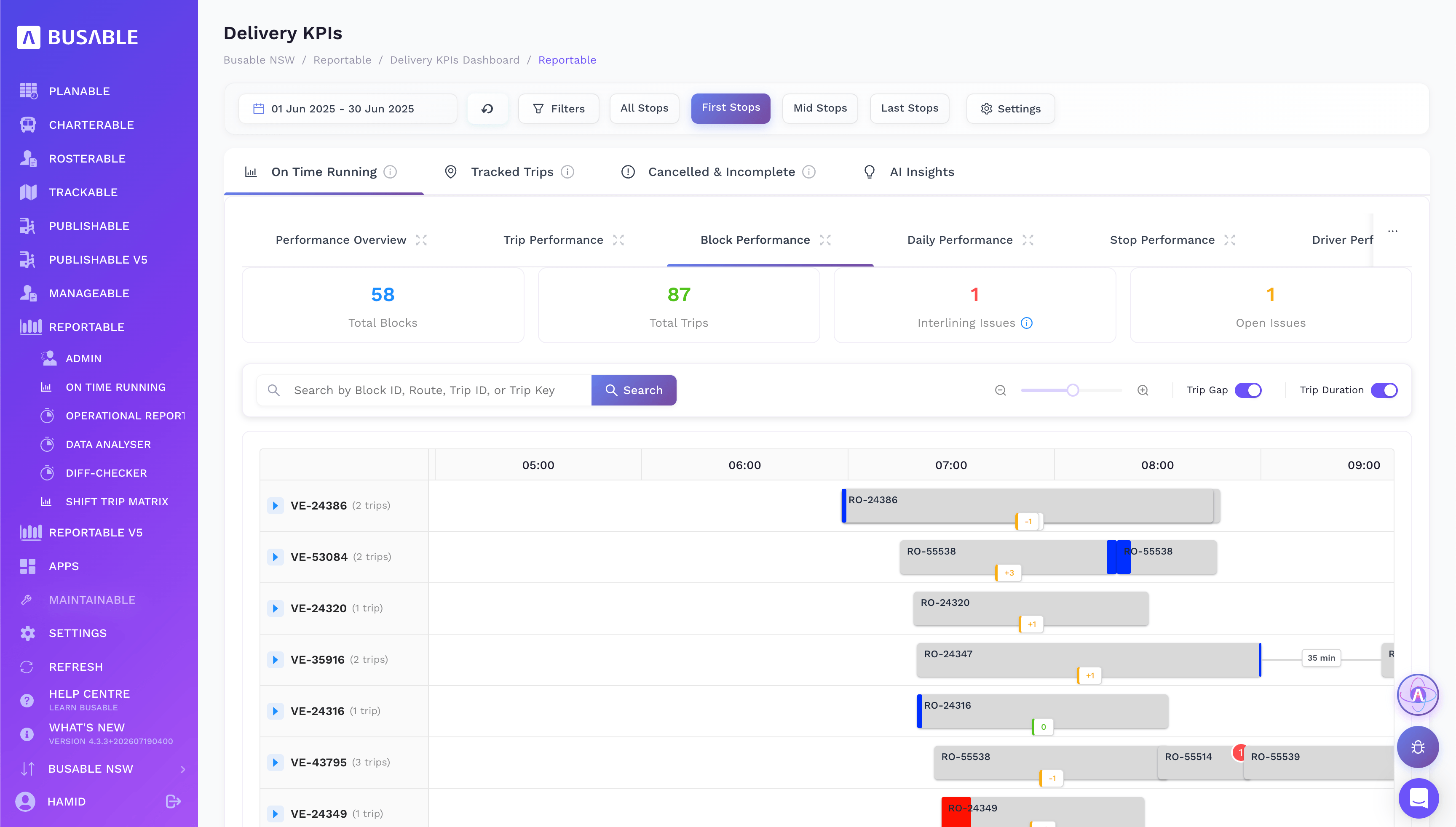This screenshot has height=827, width=1456.
Task: Click the Interlining Issues info icon
Action: tap(1026, 323)
